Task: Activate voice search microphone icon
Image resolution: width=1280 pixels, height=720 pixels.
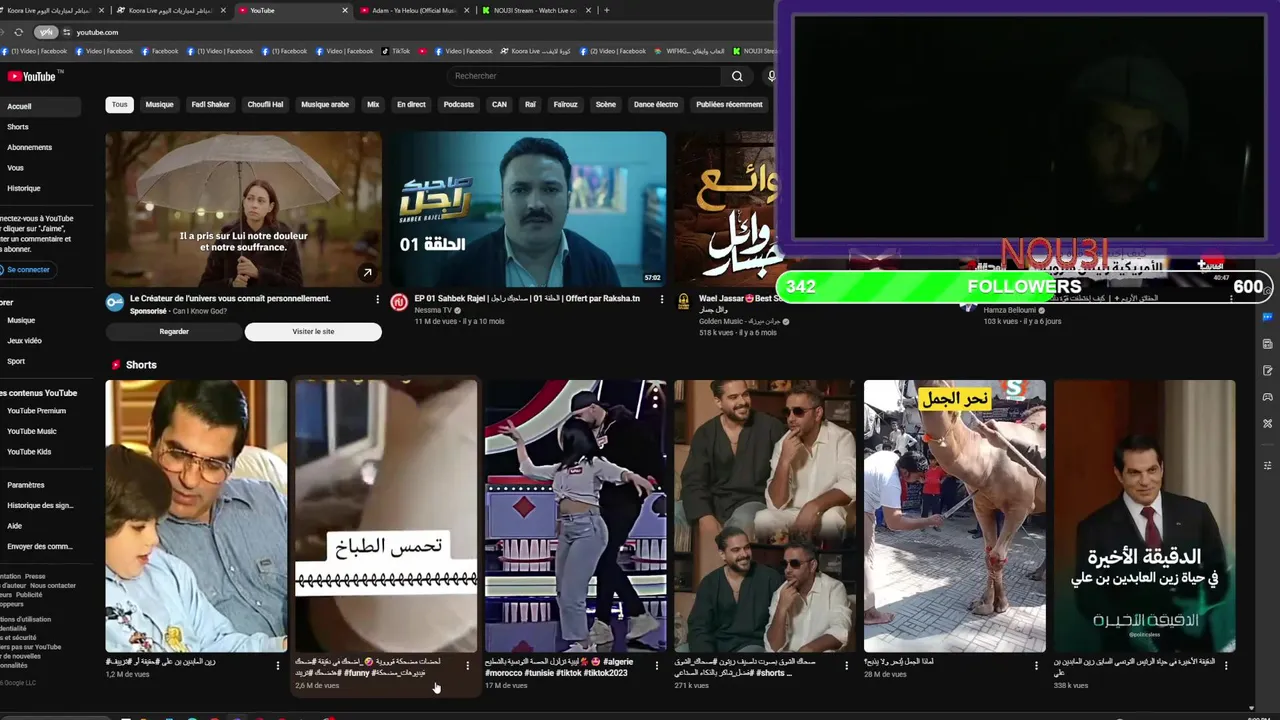Action: [771, 76]
